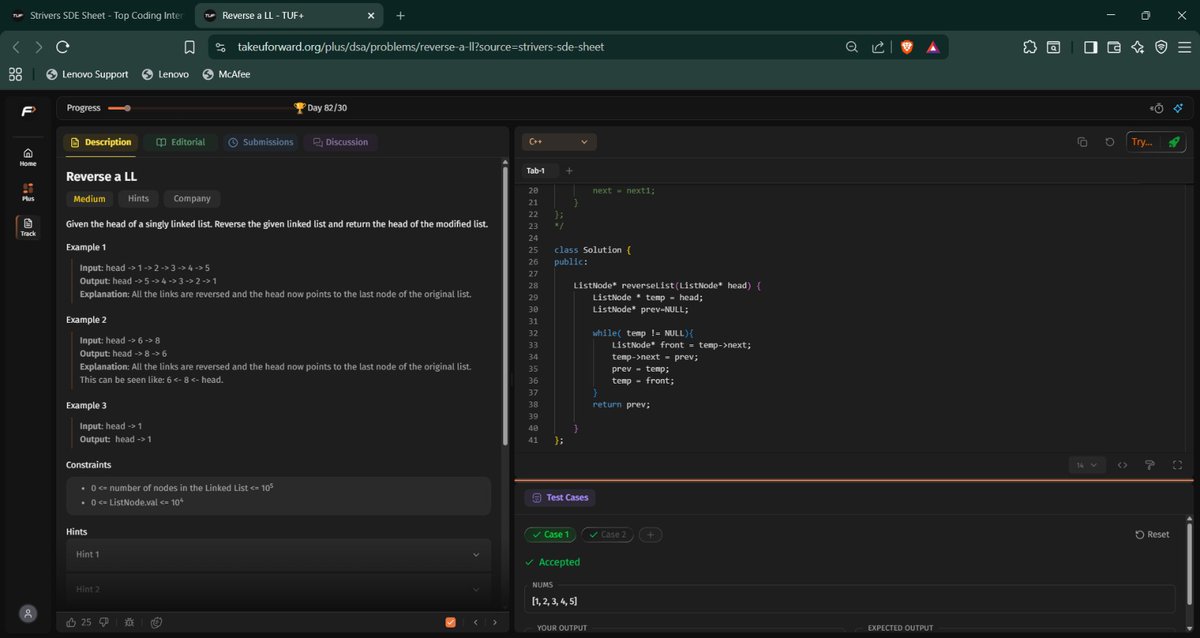Open the browser hamburger menu
Image resolution: width=1200 pixels, height=638 pixels.
tap(1183, 47)
